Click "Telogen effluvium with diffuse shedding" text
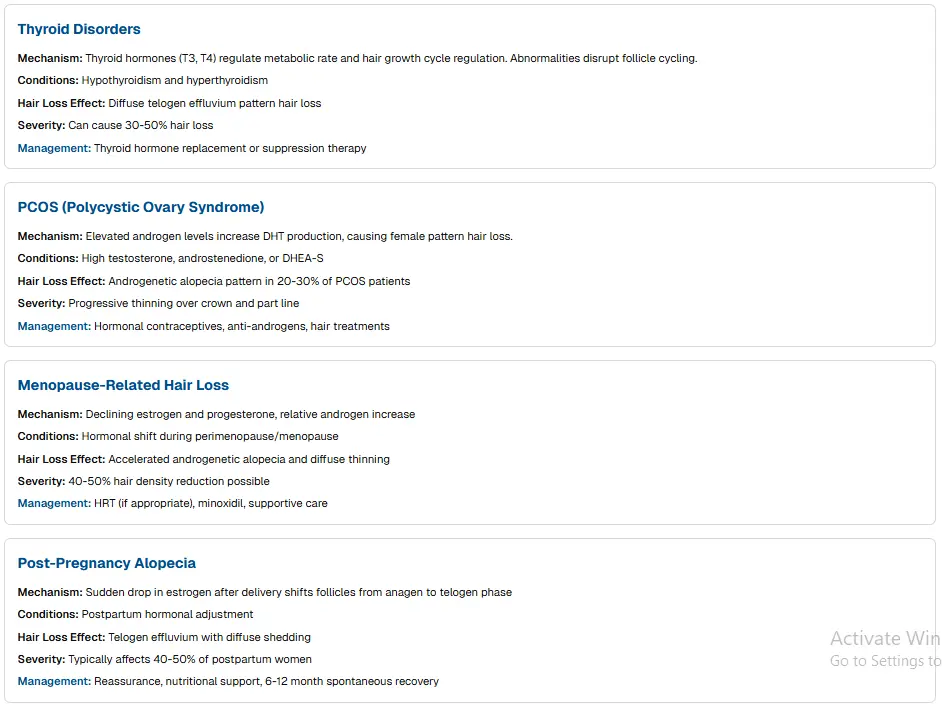 (210, 638)
